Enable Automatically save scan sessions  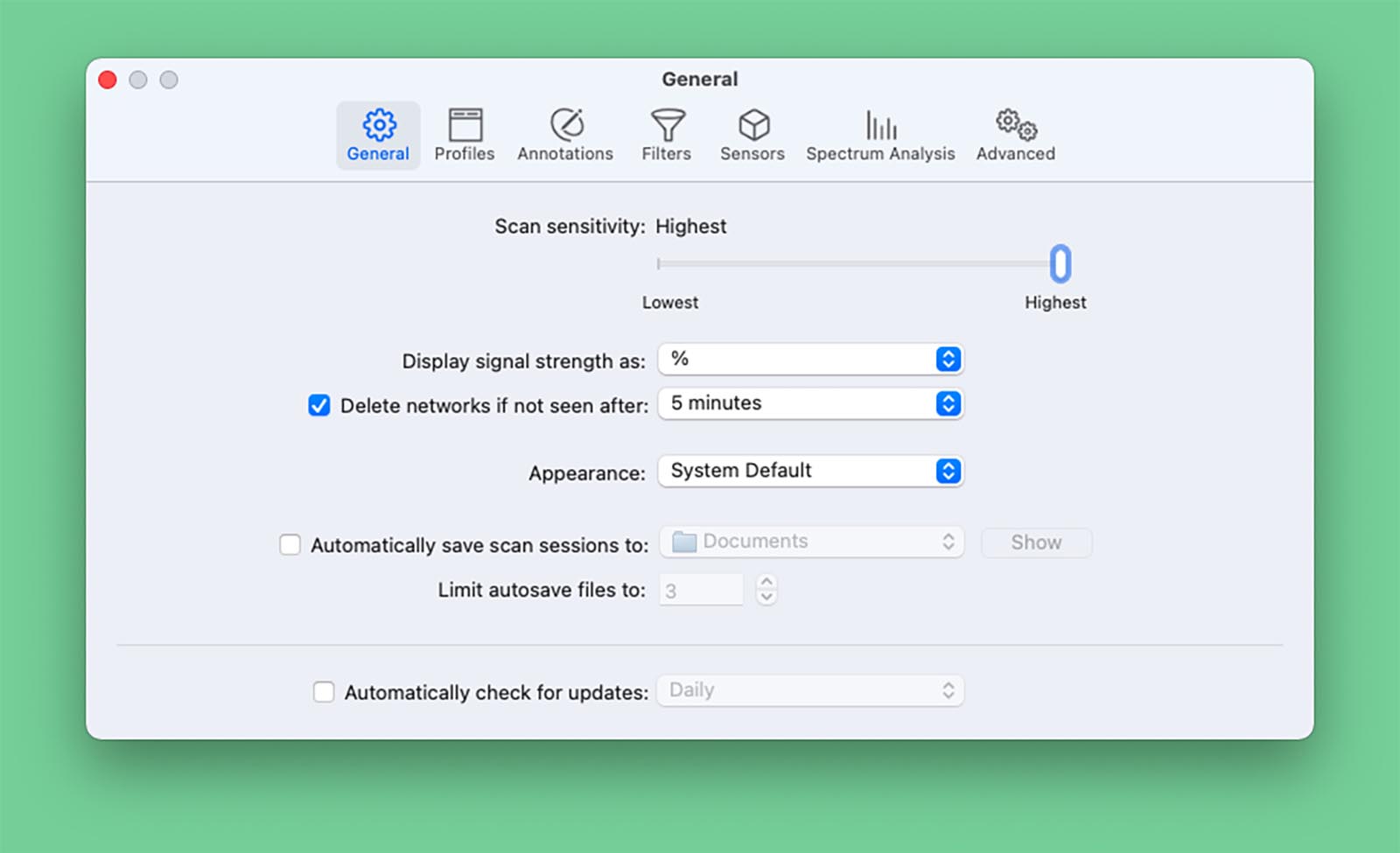tap(290, 545)
